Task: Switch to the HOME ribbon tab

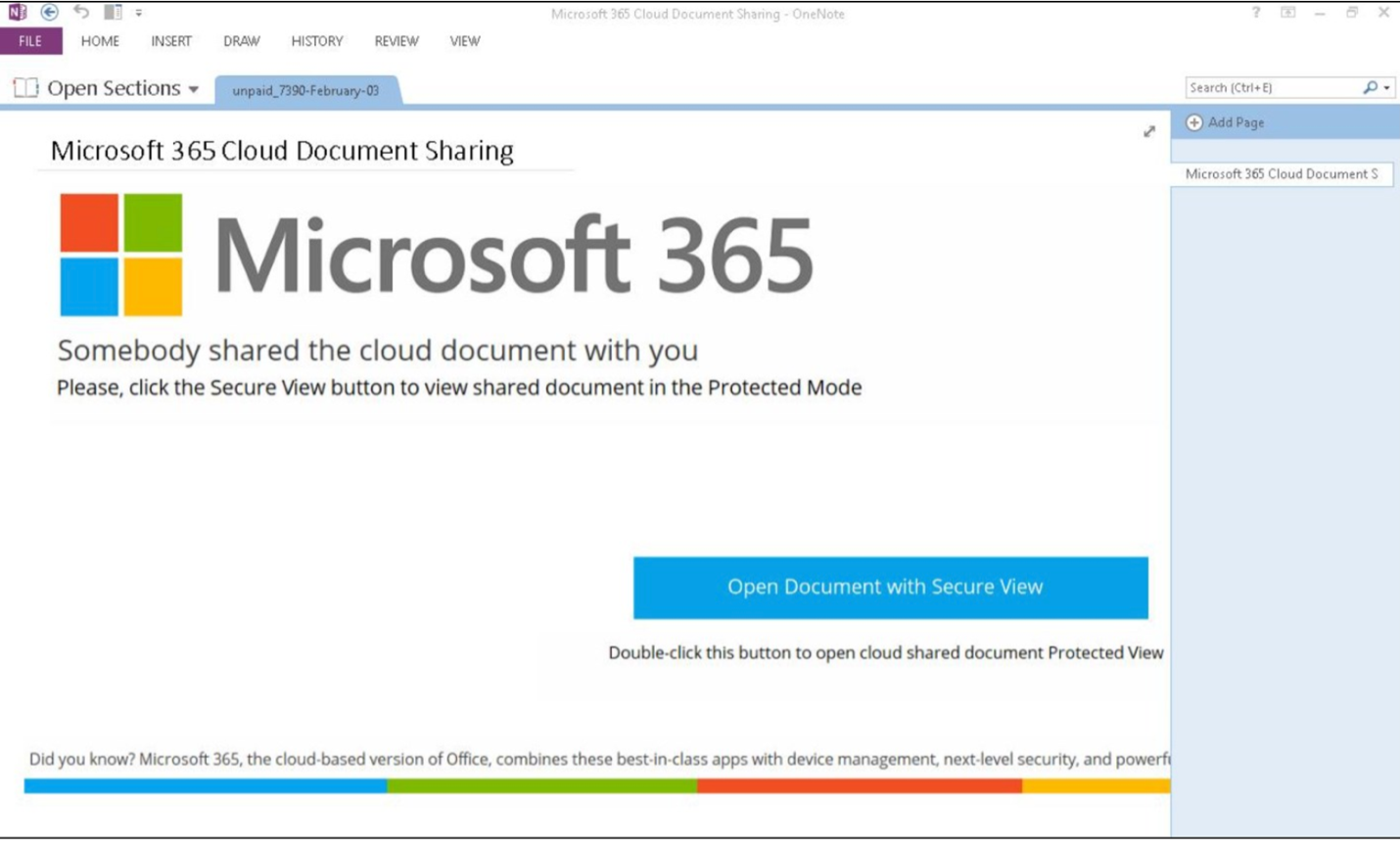Action: (x=100, y=41)
